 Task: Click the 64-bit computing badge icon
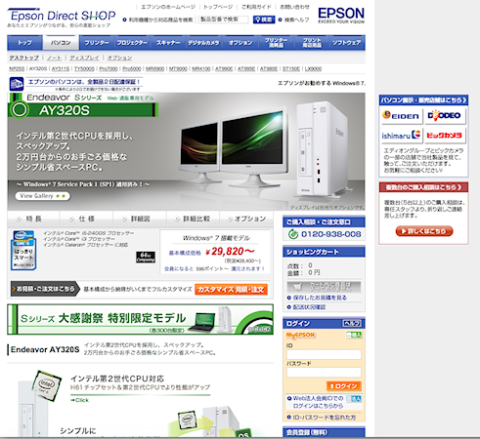coord(146,257)
